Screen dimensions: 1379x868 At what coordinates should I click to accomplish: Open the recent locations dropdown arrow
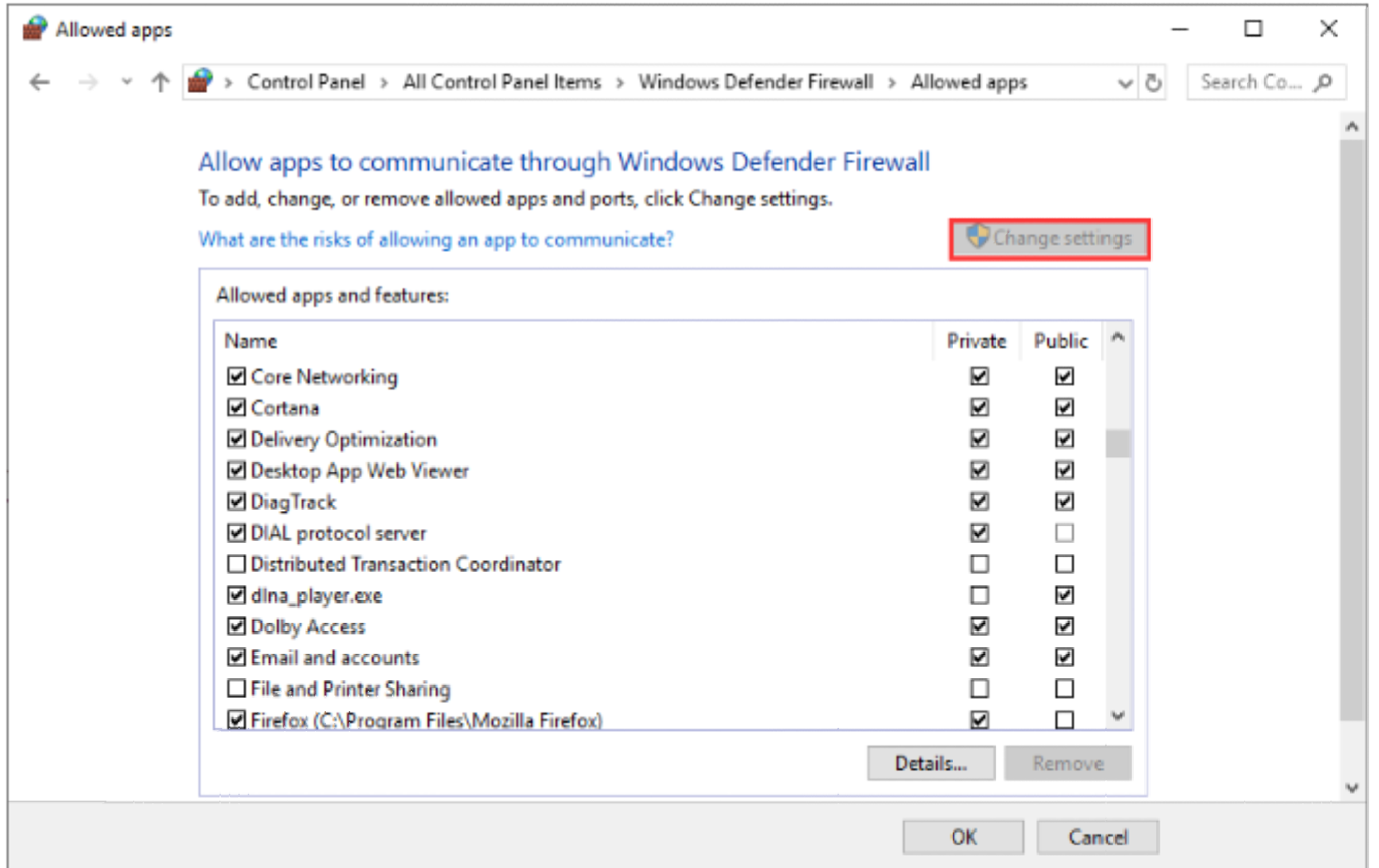coord(126,83)
